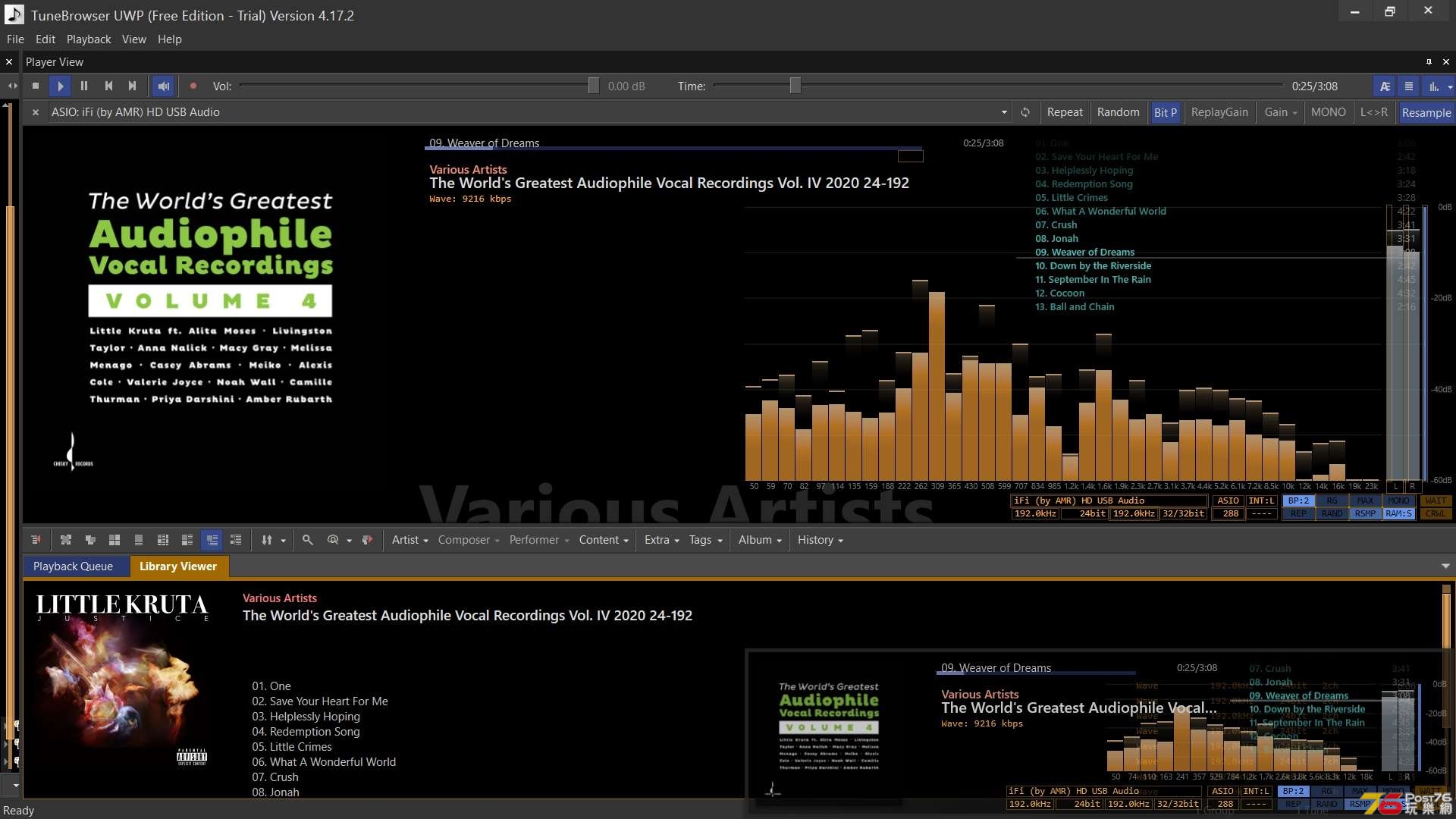The width and height of the screenshot is (1456, 819).
Task: Click track 10. Down by the Riverside
Action: [1093, 266]
